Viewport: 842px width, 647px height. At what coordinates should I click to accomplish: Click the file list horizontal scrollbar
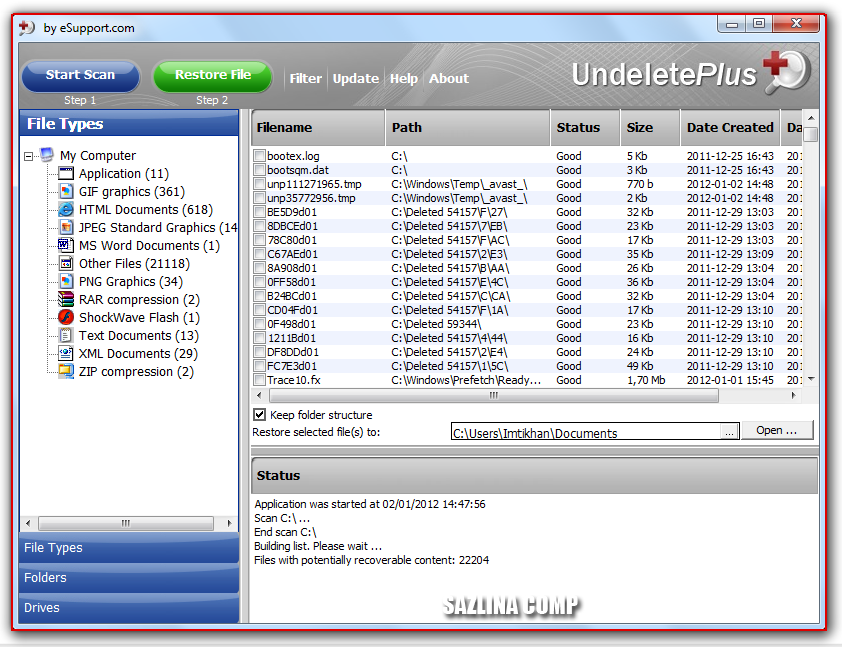tap(493, 396)
